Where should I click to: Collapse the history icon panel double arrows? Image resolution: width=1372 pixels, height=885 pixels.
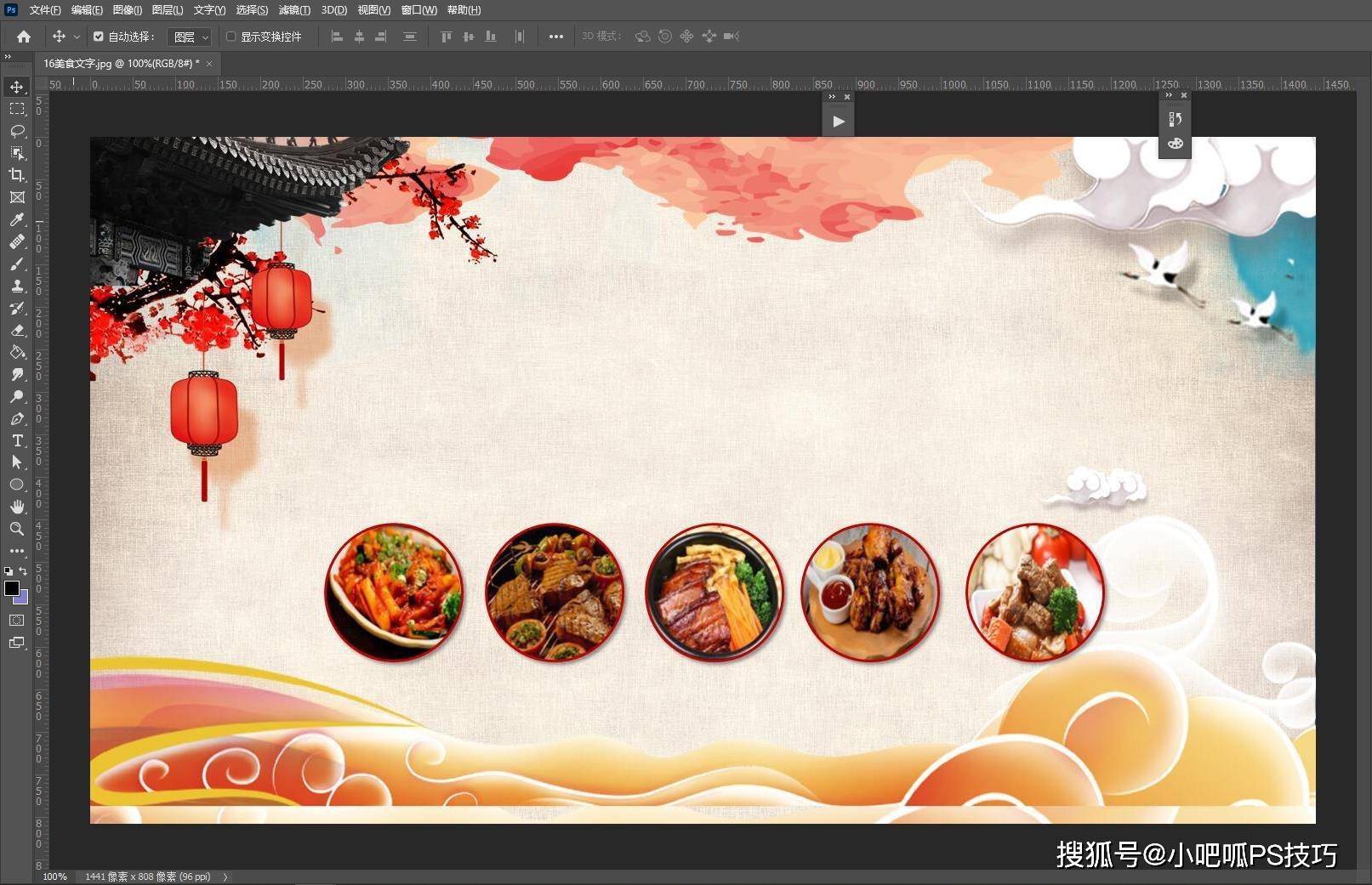pyautogui.click(x=1169, y=95)
